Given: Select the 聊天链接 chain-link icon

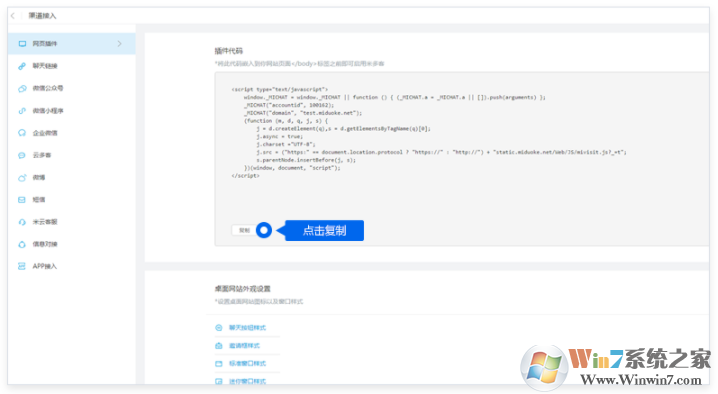Looking at the screenshot, I should click(x=22, y=66).
